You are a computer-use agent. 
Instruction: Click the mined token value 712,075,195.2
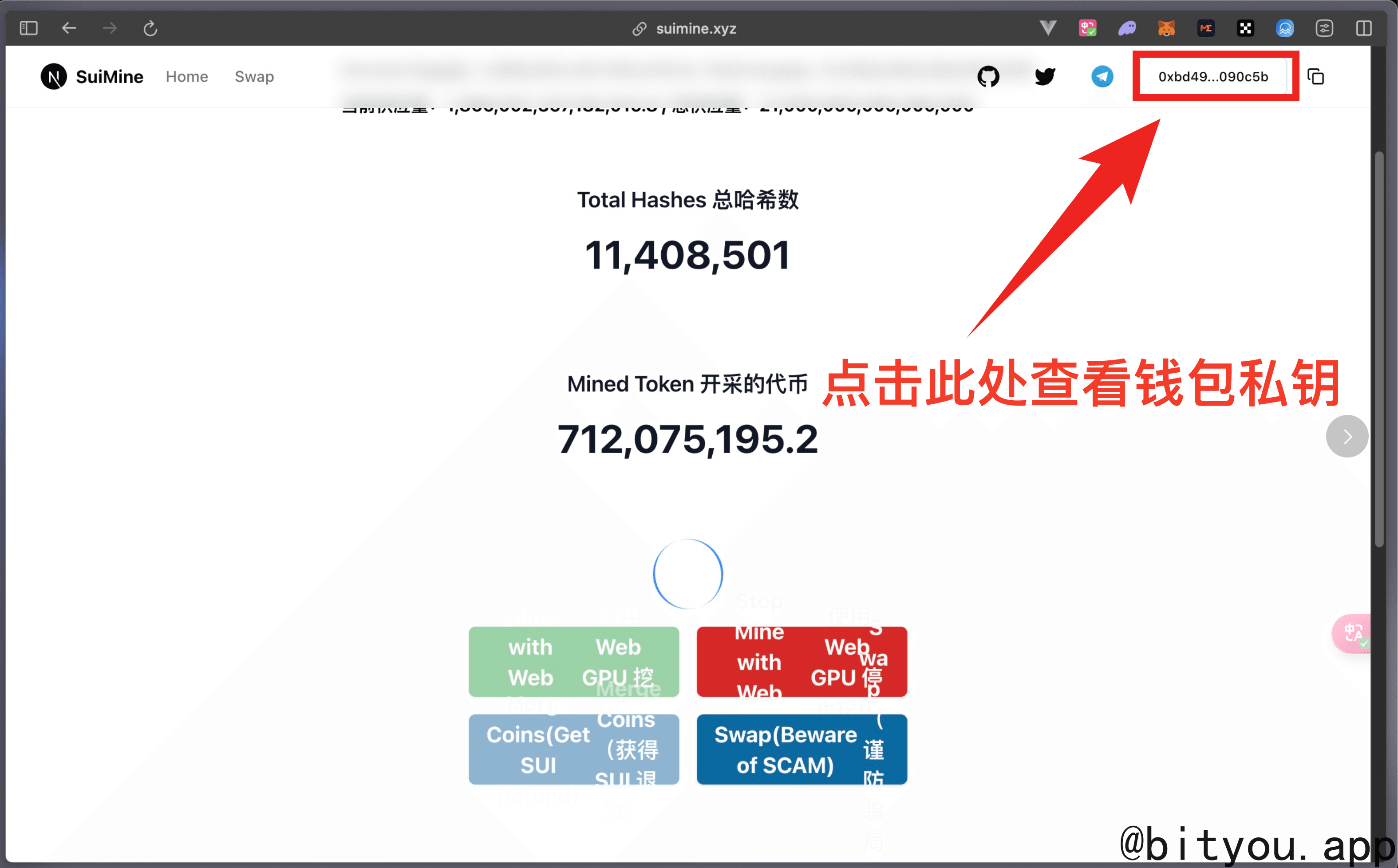[x=687, y=439]
